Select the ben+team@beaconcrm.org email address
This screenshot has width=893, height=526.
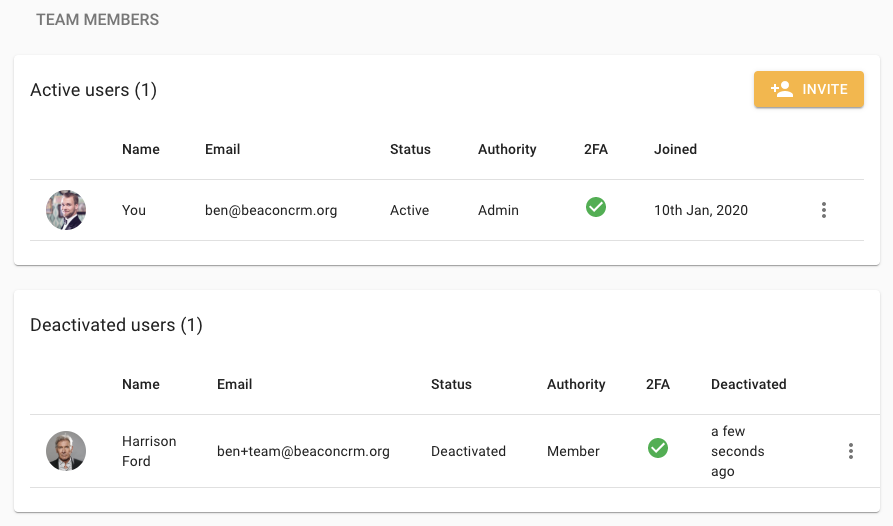coord(303,451)
